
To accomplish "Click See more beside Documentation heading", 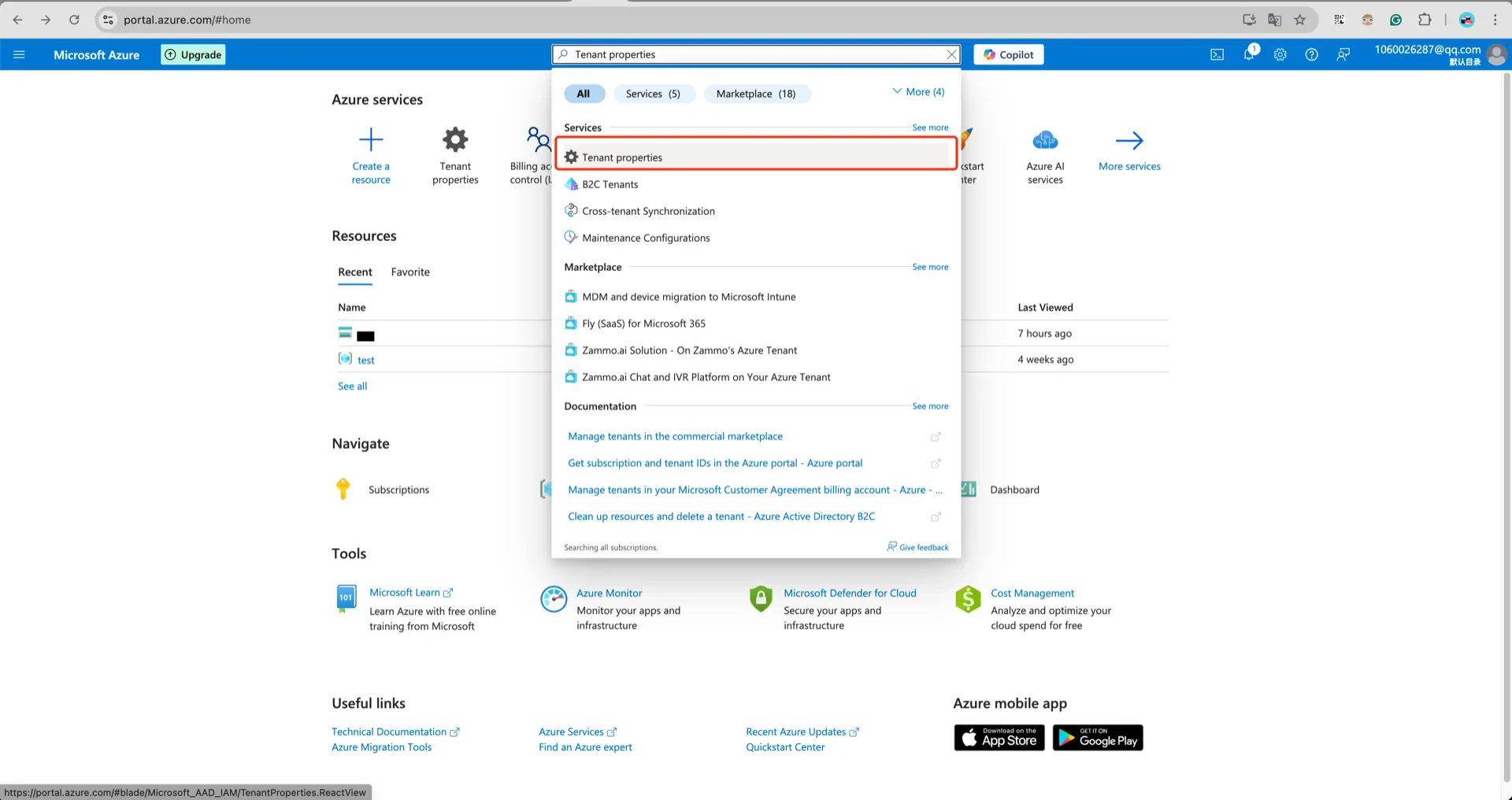I will (930, 406).
